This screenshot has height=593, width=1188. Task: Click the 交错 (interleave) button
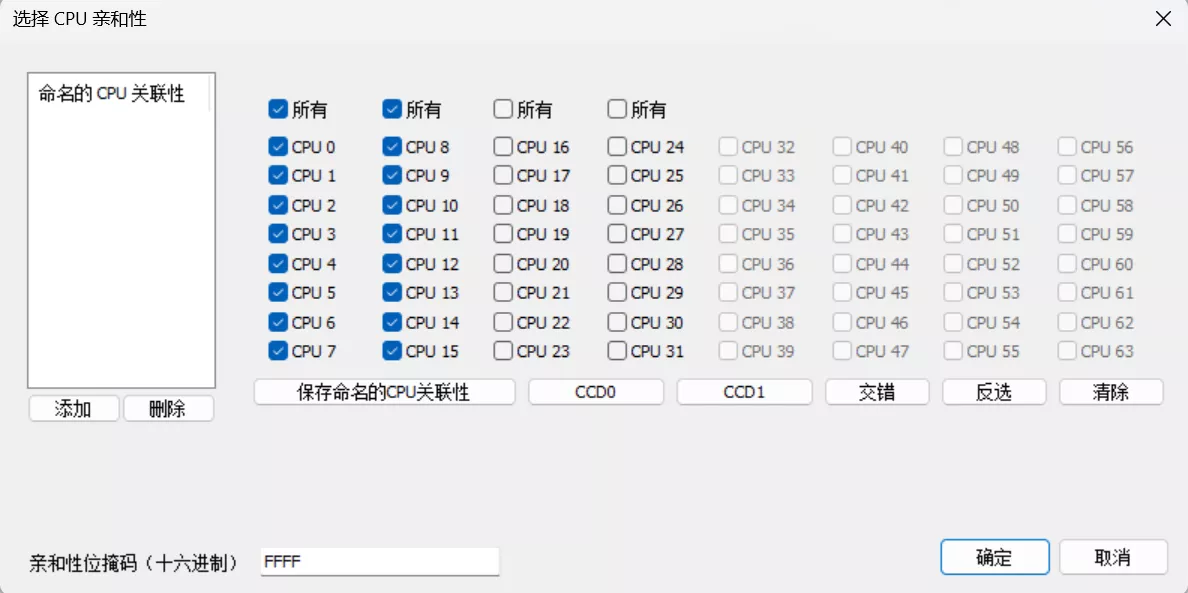pyautogui.click(x=876, y=392)
